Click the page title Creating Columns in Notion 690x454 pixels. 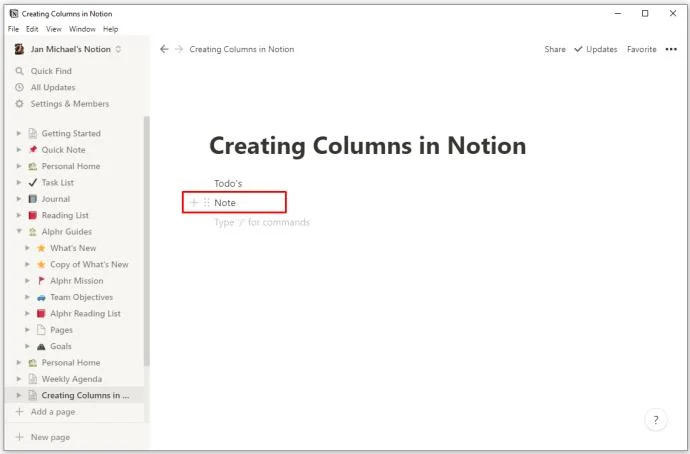pos(367,146)
